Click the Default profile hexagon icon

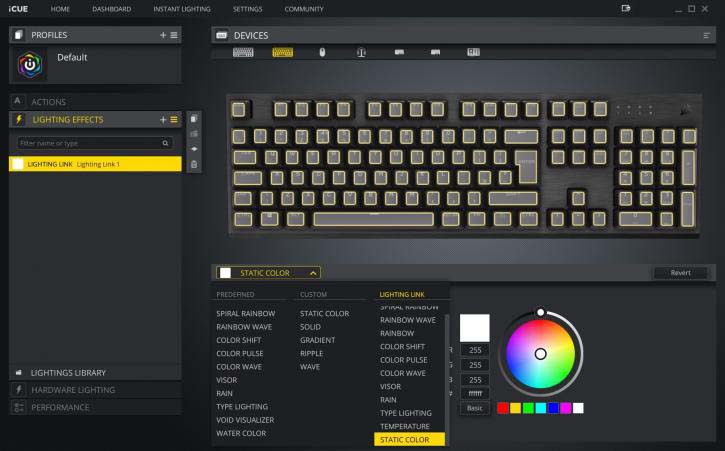pos(32,65)
